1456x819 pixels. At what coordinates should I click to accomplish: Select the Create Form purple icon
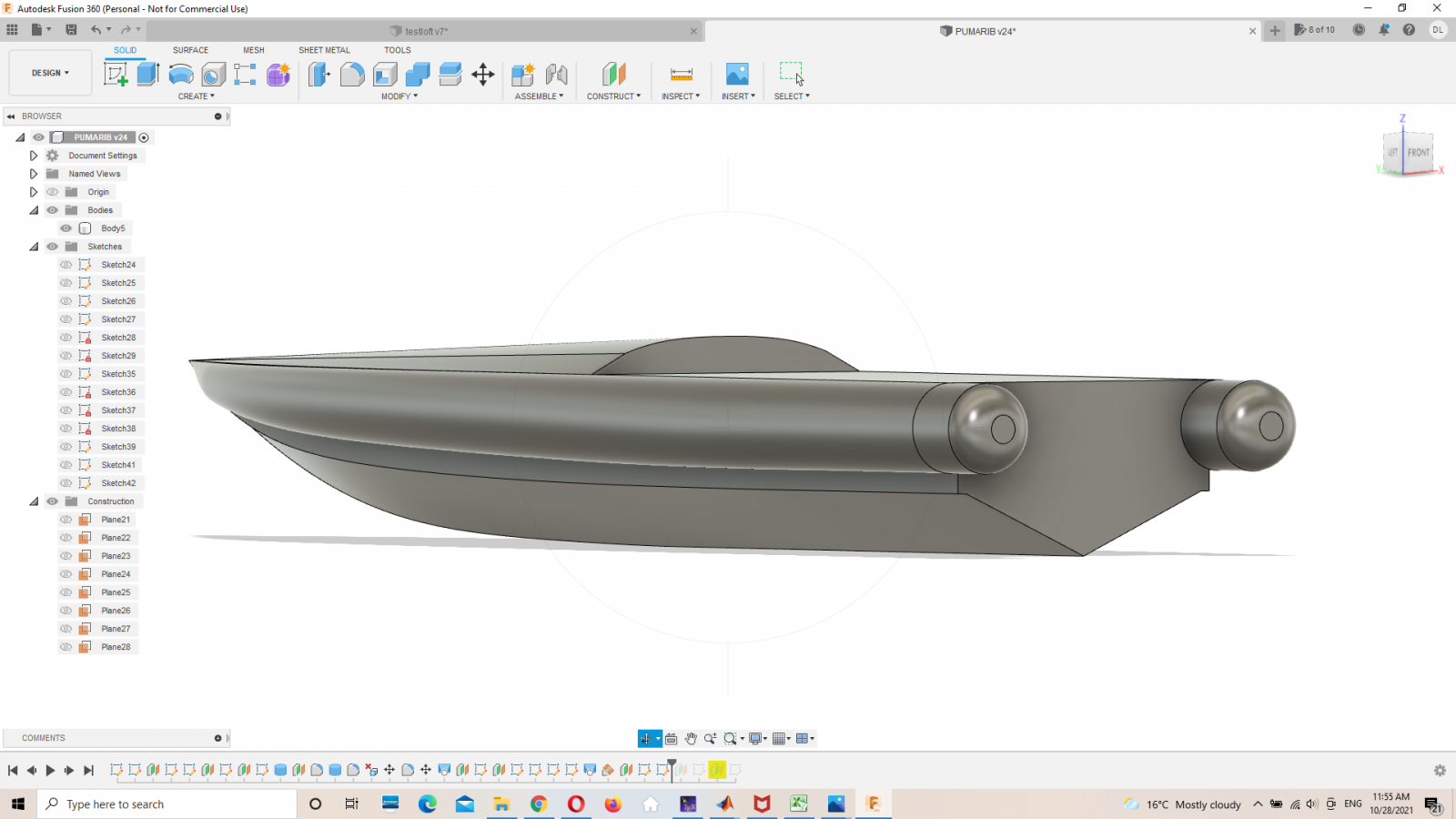(x=278, y=74)
